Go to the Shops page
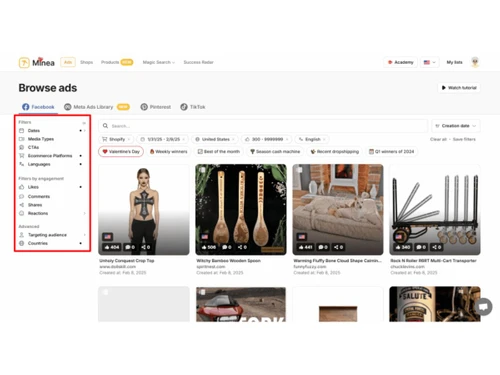 [86, 62]
